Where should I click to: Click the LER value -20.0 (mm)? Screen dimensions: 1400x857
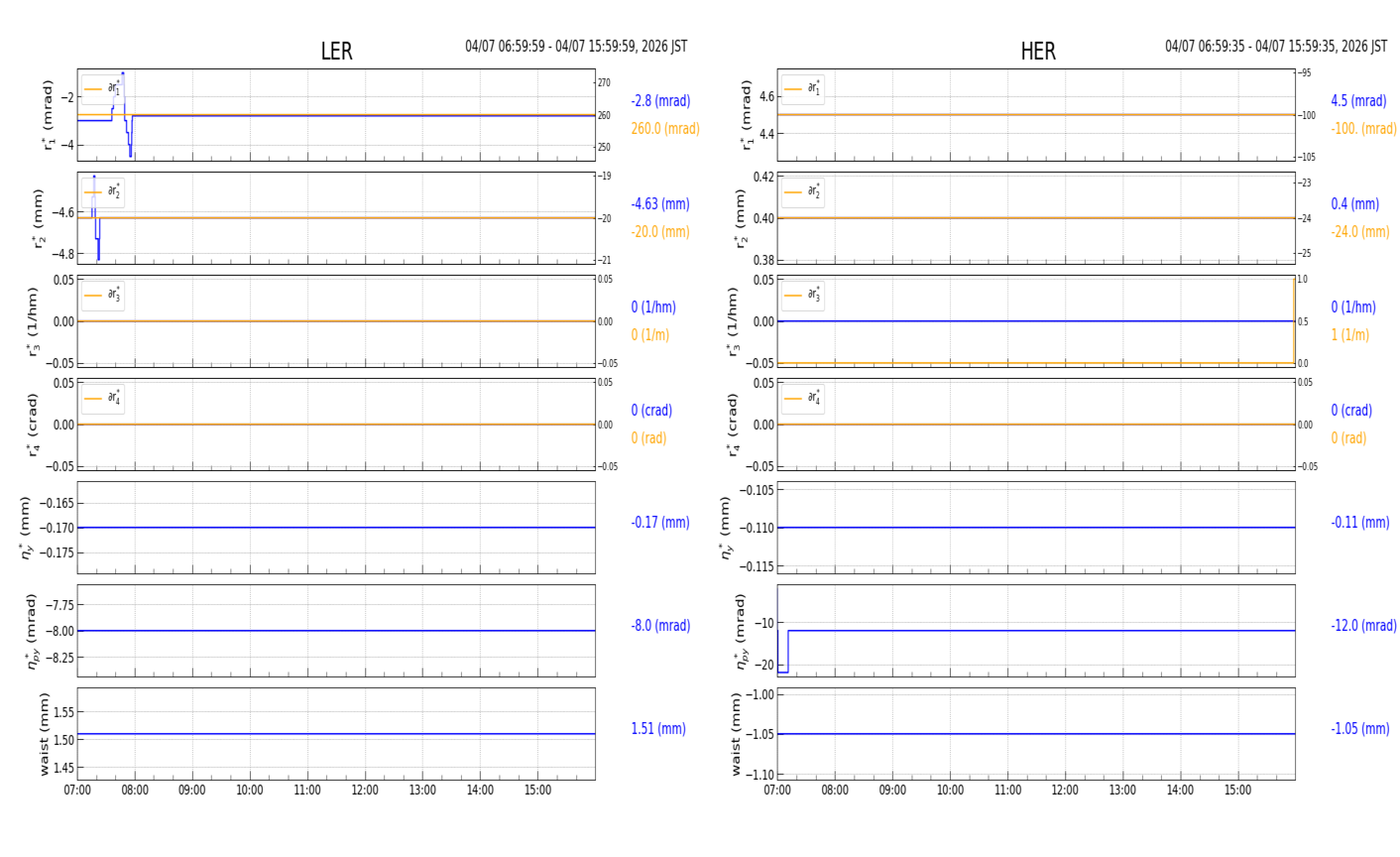pos(660,232)
